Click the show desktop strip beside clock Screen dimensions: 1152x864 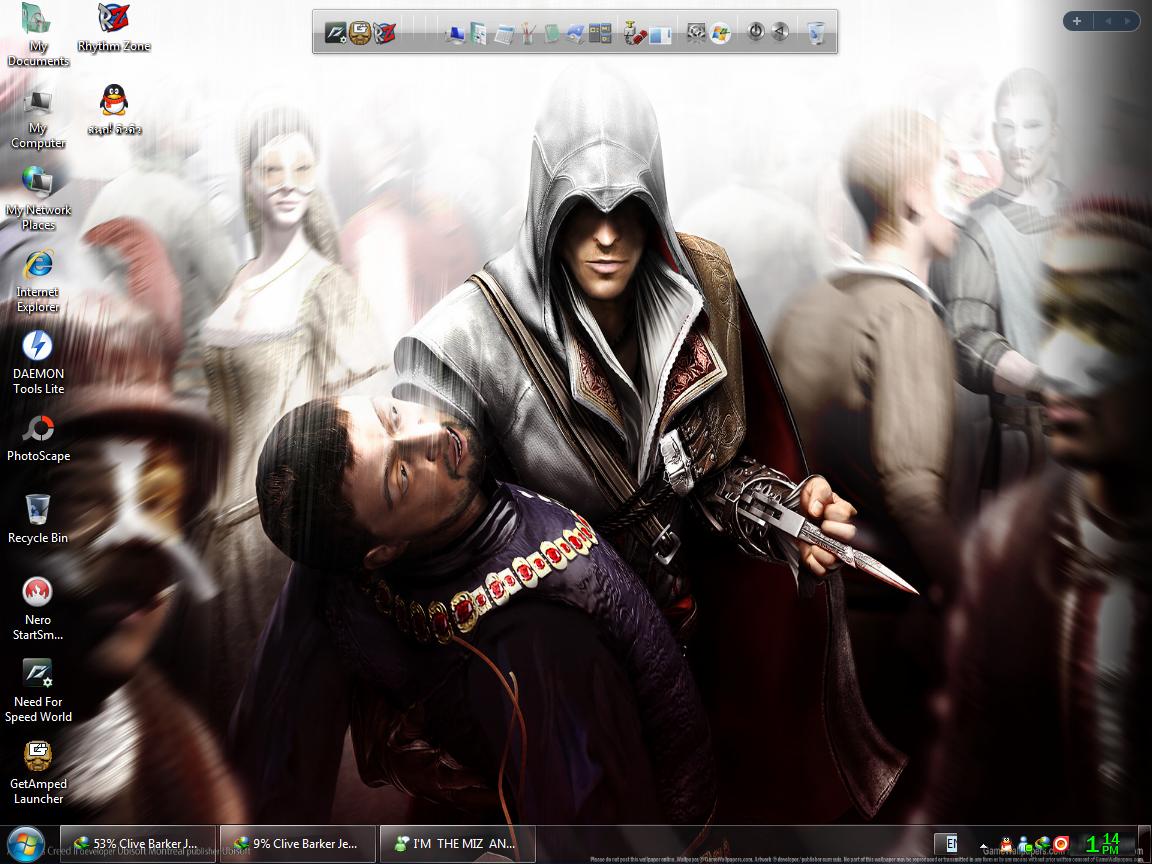click(1142, 844)
